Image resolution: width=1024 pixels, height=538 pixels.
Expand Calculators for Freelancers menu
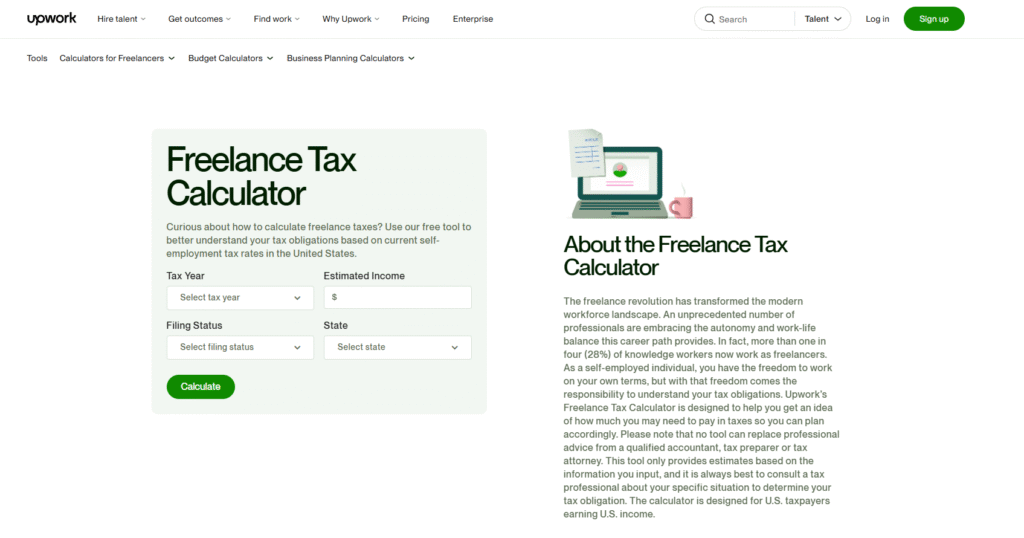(117, 58)
